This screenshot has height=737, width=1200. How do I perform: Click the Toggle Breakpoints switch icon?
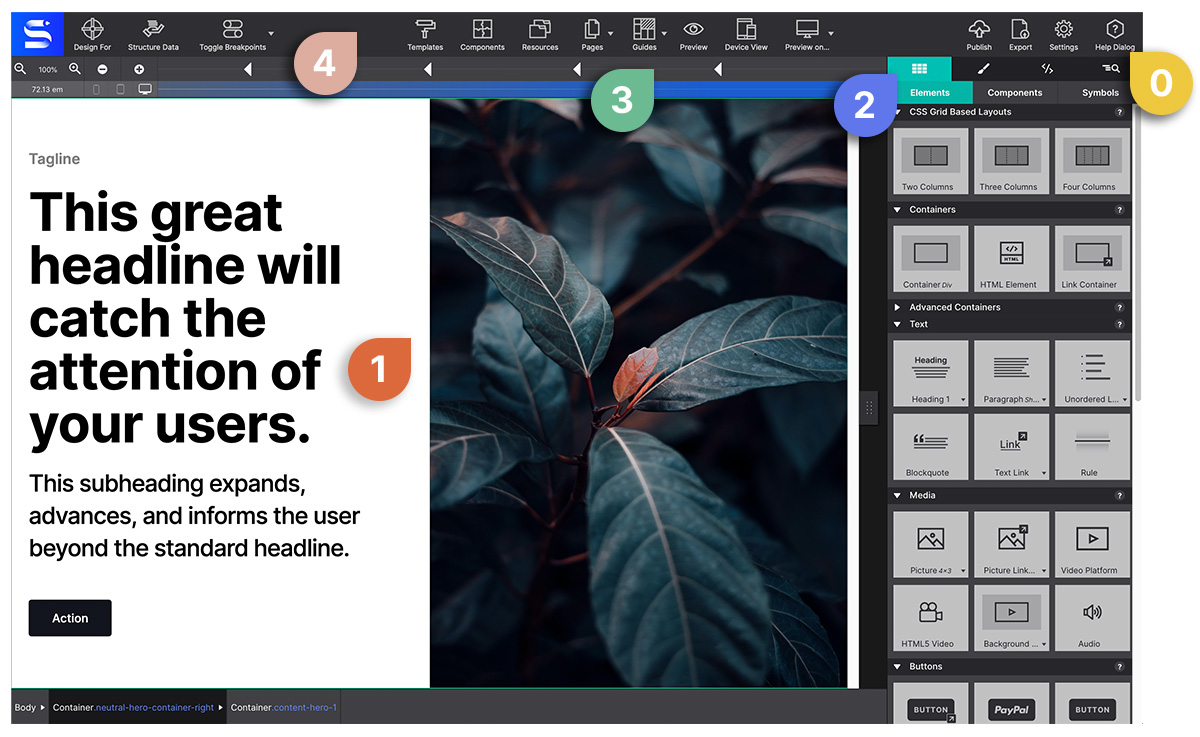tap(232, 29)
